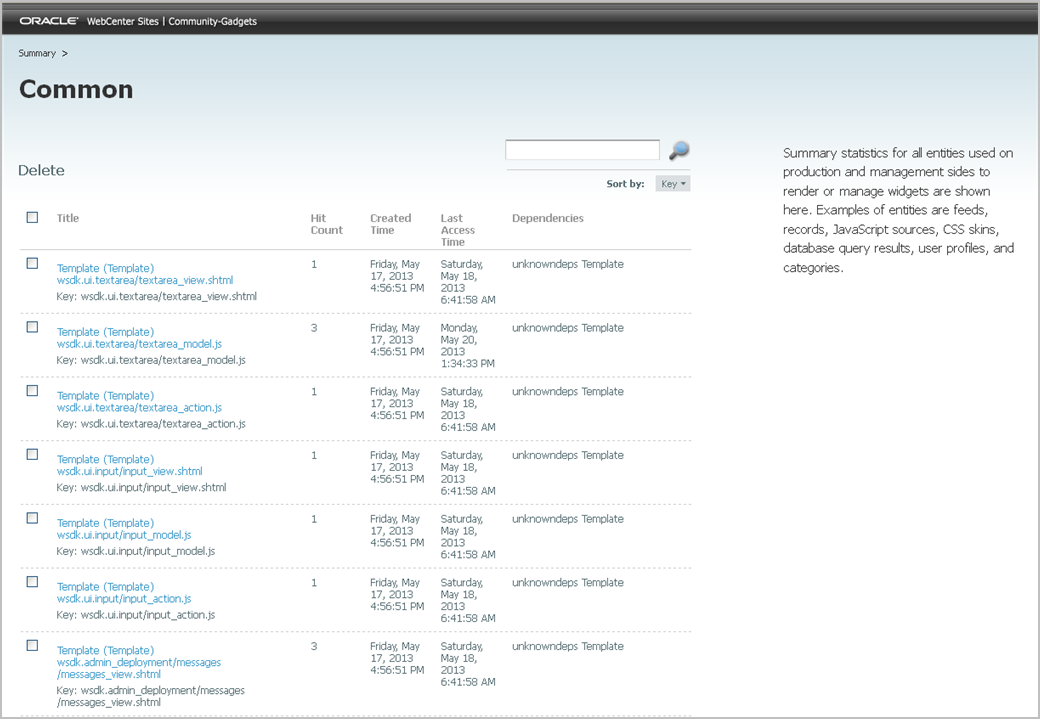
Task: Open the Sort by Key dropdown
Action: [x=673, y=184]
